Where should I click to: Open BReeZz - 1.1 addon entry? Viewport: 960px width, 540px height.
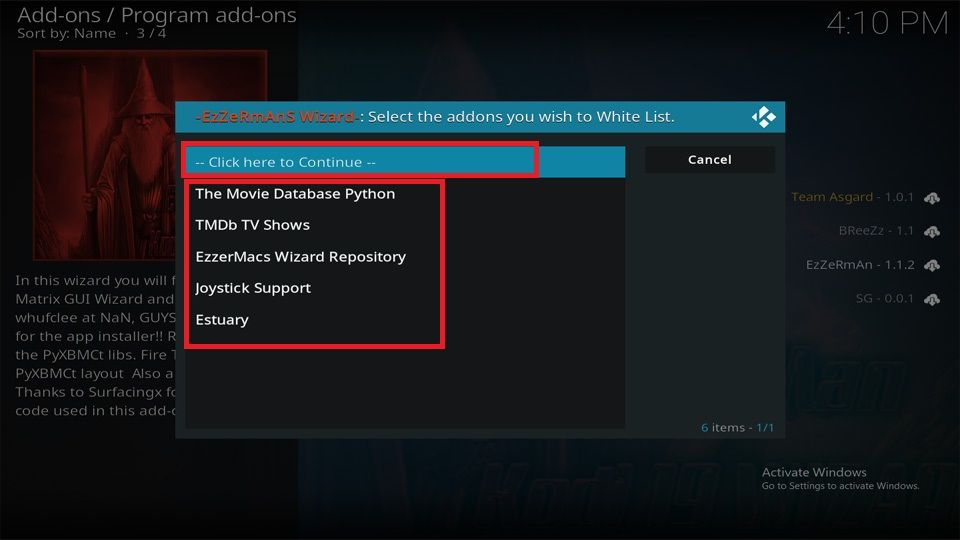pyautogui.click(x=876, y=231)
